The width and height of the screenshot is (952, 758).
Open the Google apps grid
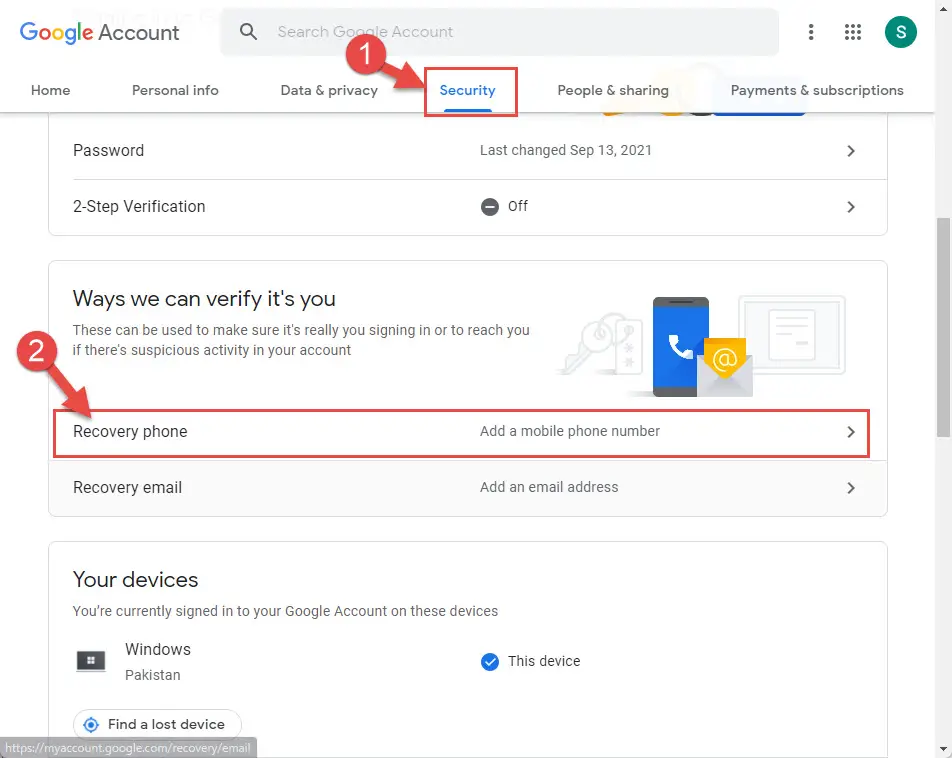852,32
